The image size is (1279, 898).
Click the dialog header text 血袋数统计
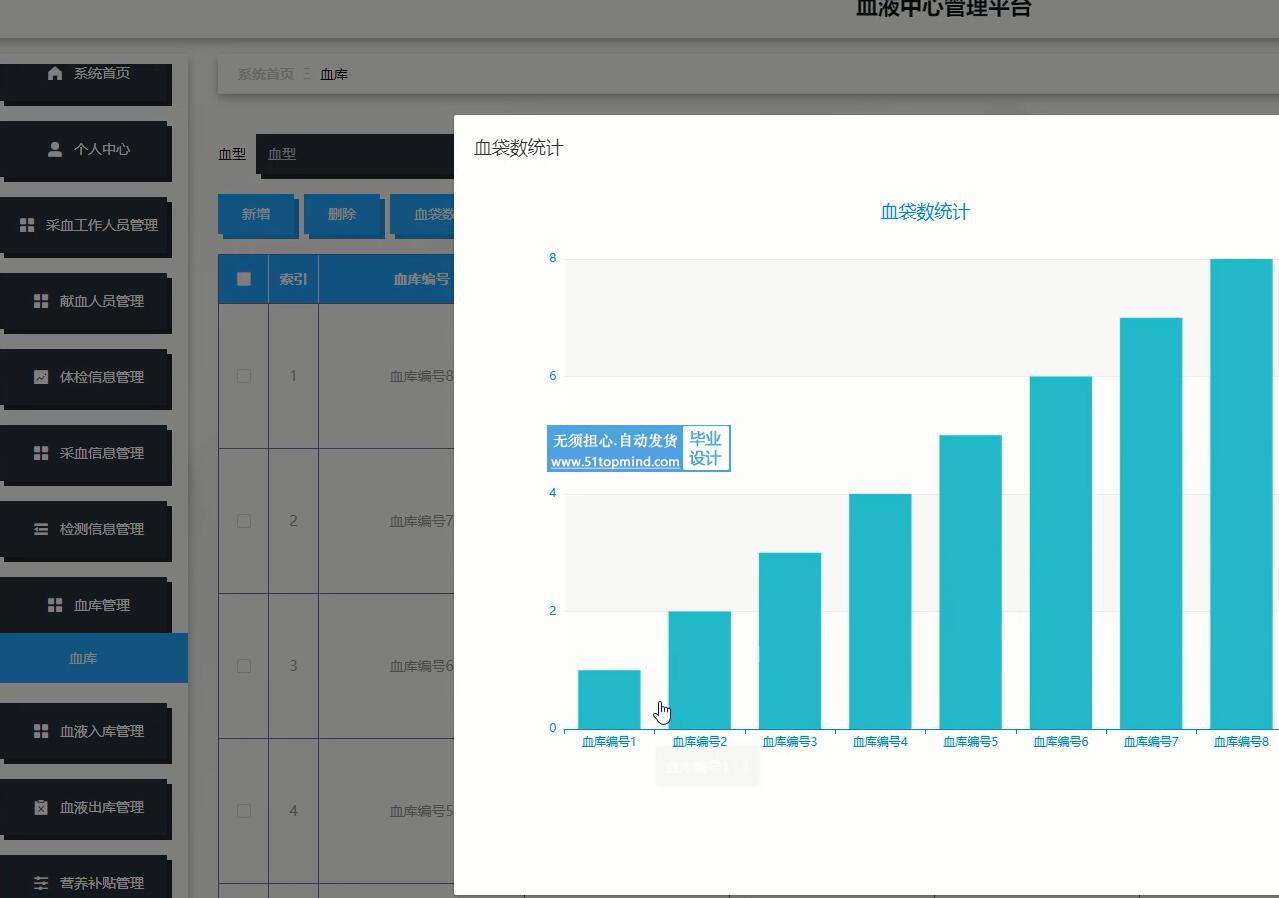[519, 148]
